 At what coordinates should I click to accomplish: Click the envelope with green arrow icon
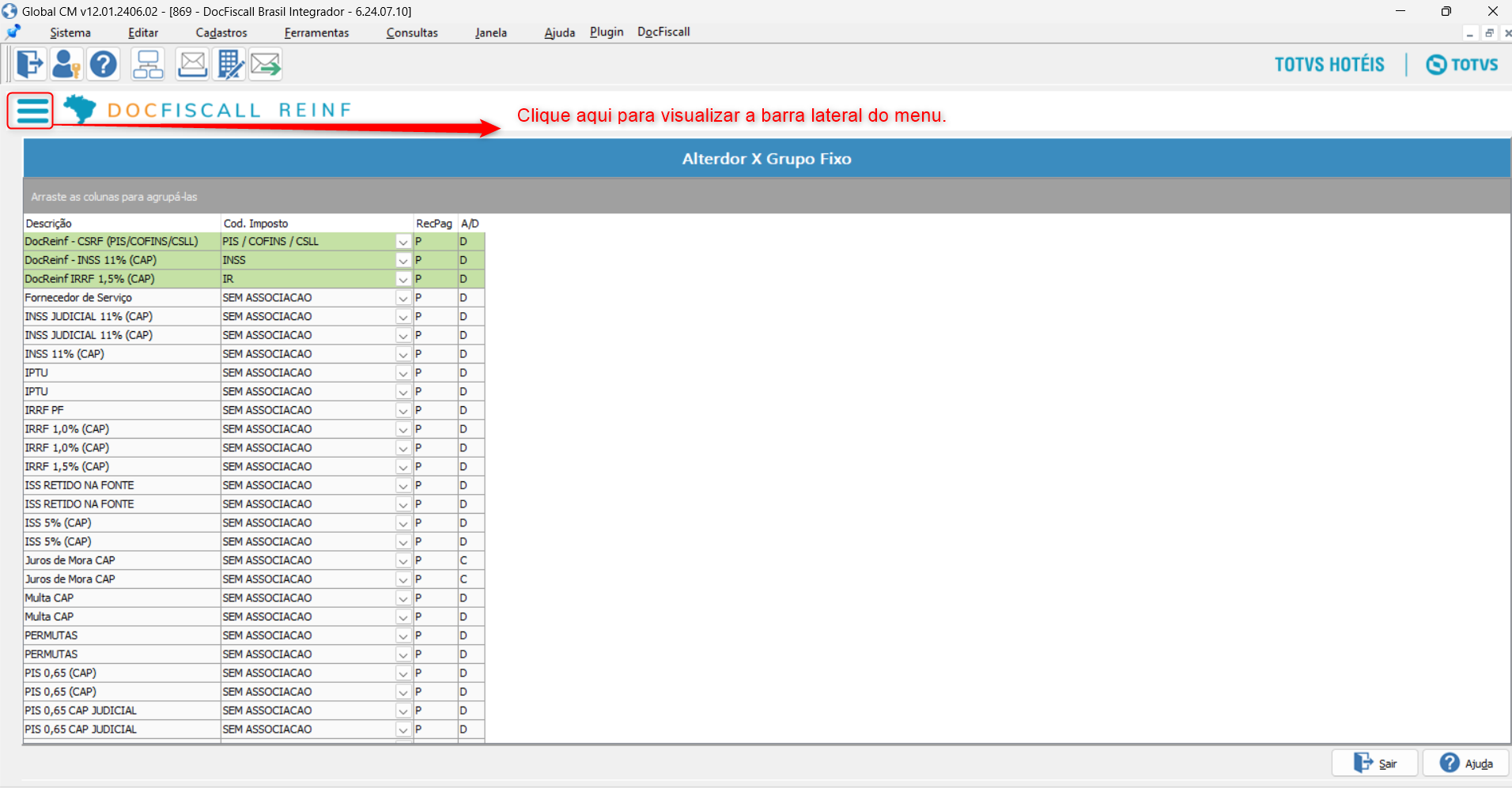(266, 64)
